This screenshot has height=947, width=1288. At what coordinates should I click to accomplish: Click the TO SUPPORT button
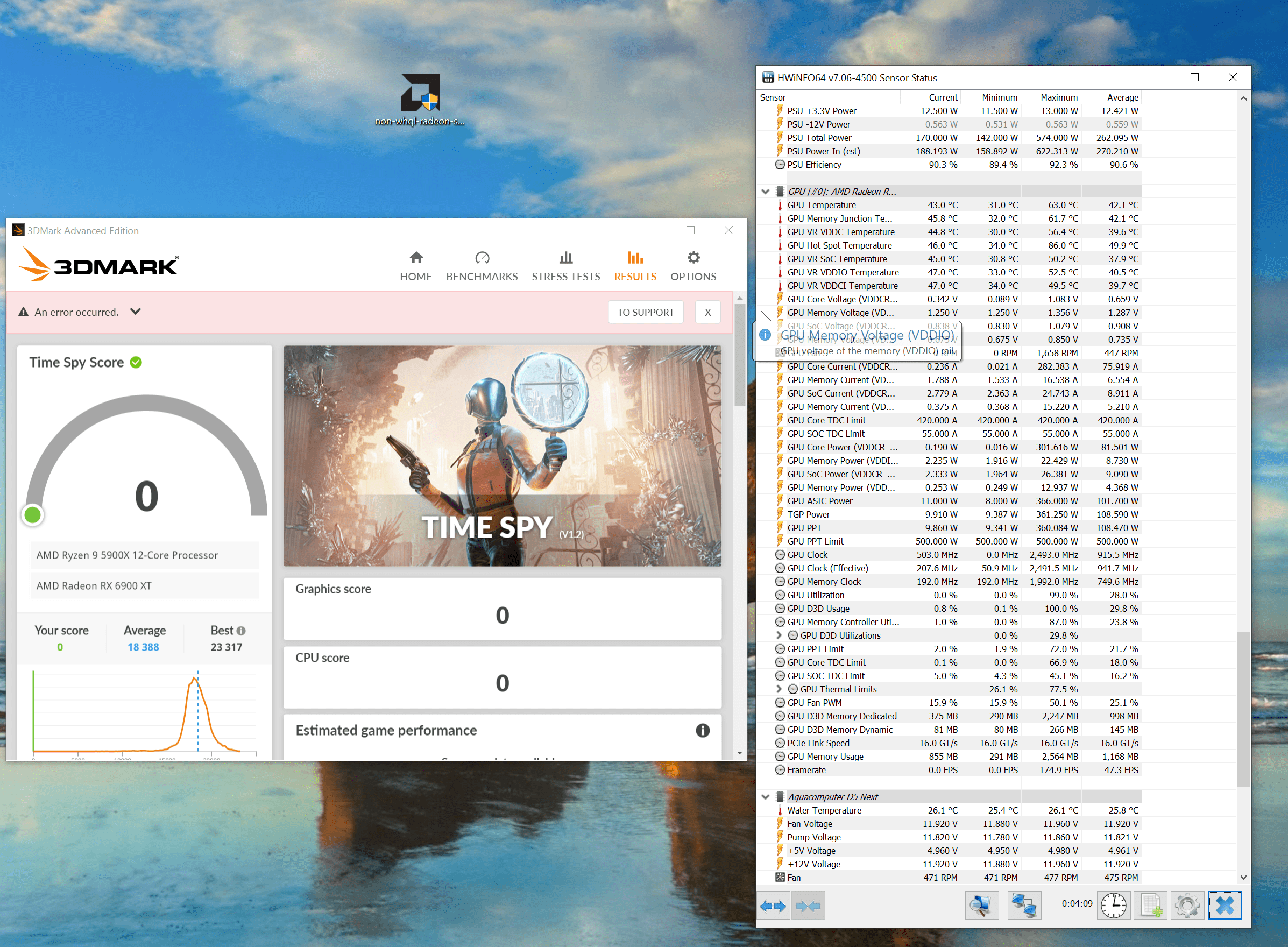point(646,313)
